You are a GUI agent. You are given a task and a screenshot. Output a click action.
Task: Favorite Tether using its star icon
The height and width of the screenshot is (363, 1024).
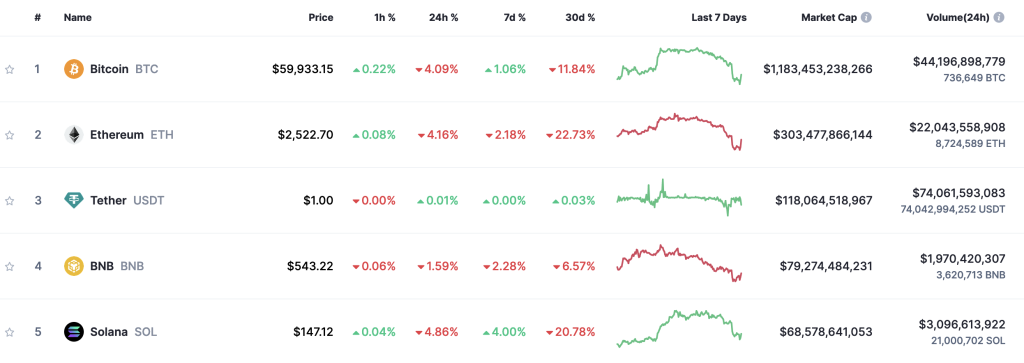[10, 200]
